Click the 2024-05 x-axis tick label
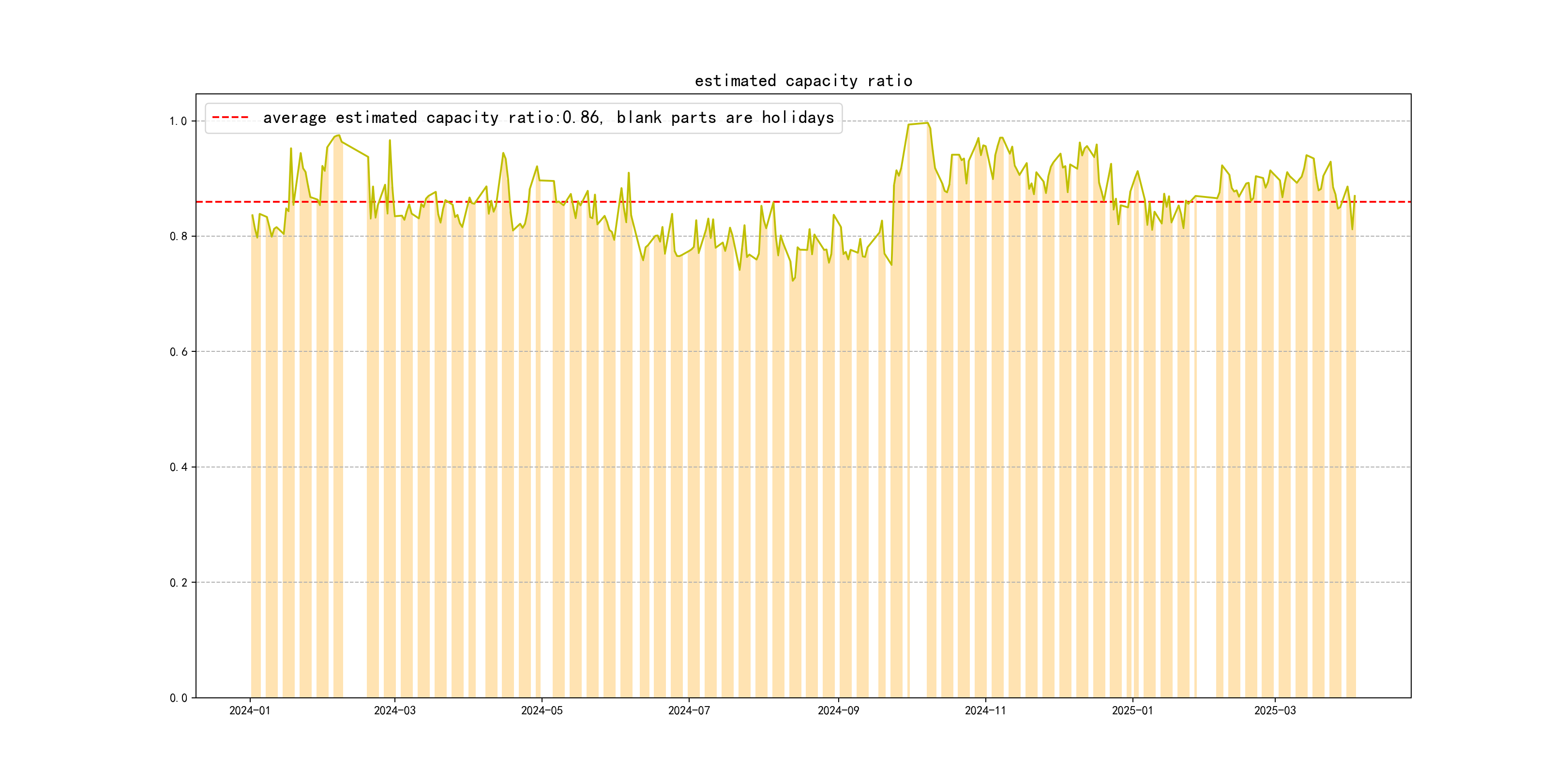The height and width of the screenshot is (784, 1568). [542, 710]
